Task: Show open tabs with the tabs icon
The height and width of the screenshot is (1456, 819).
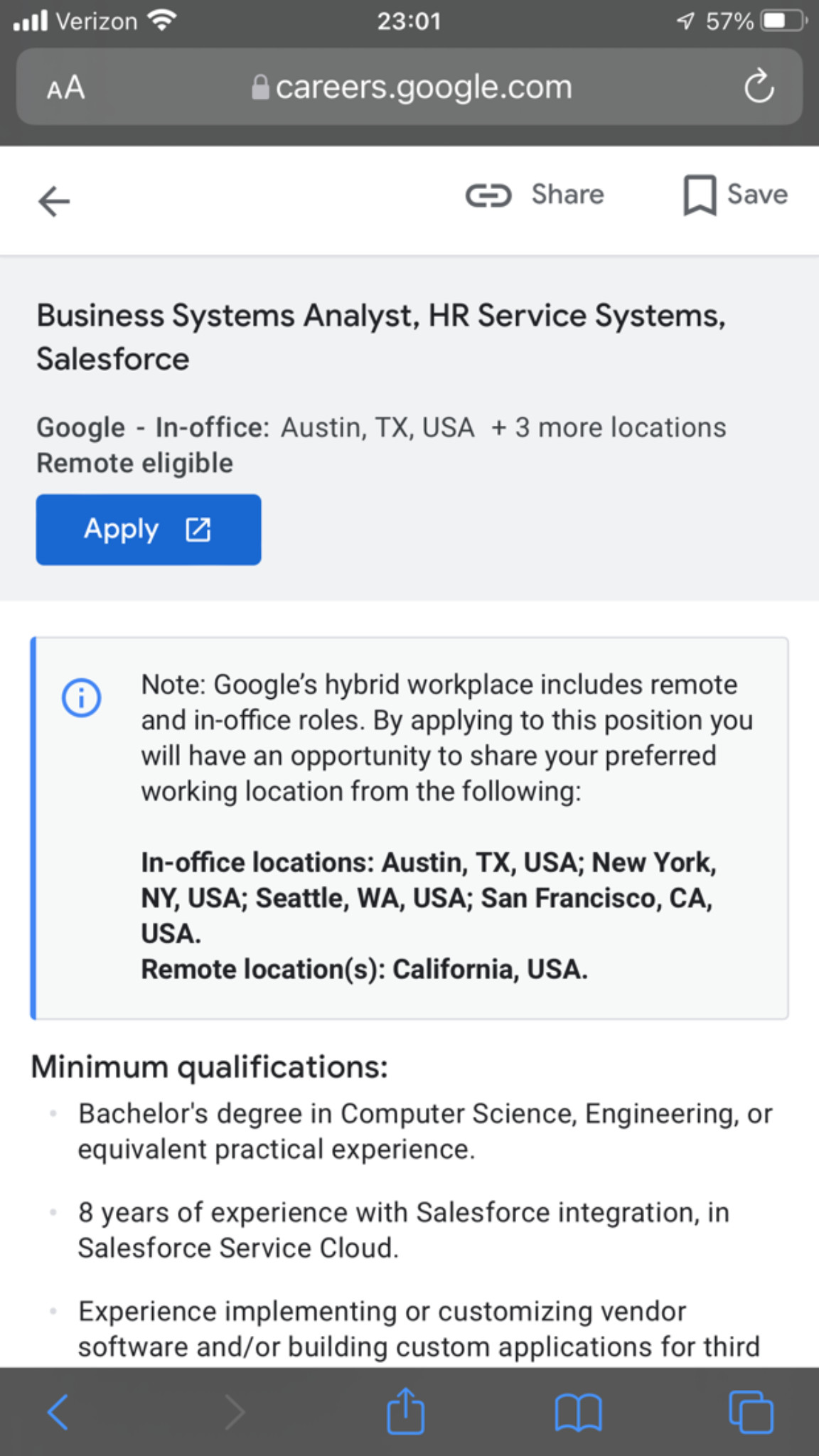Action: (x=751, y=1411)
